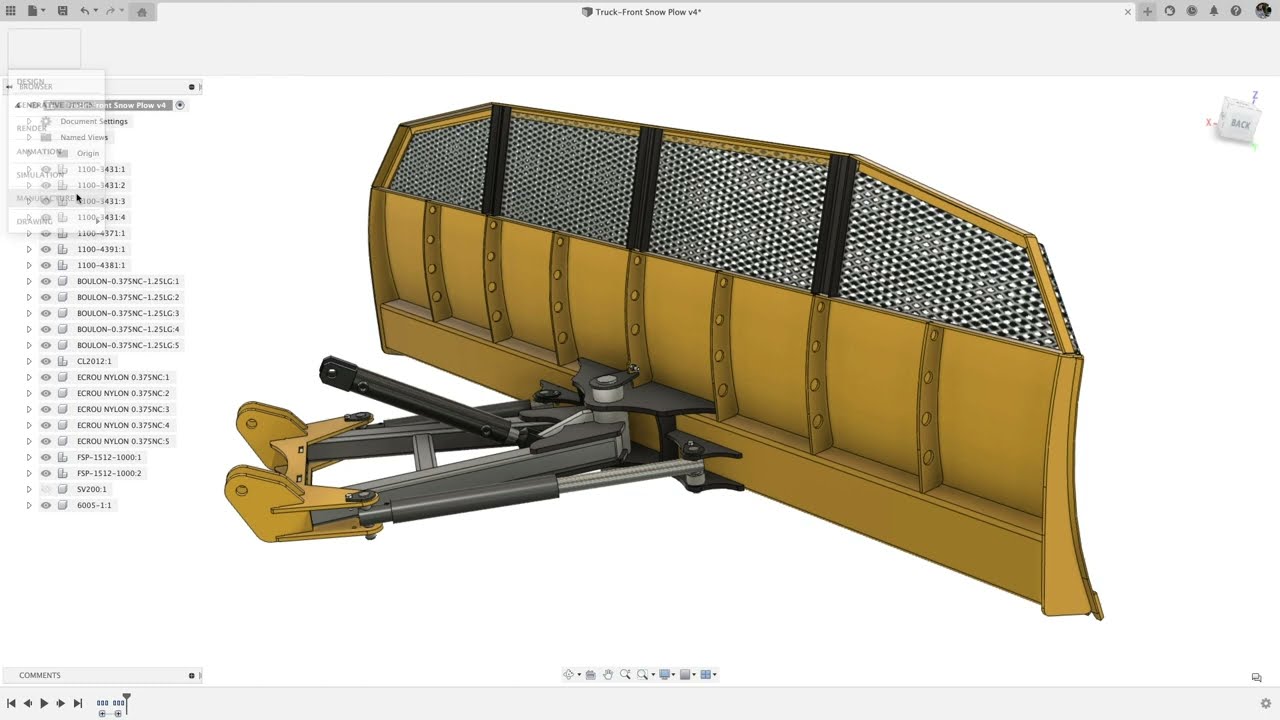Expand the Comments panel options dot
This screenshot has height=720, width=1280.
pyautogui.click(x=191, y=675)
